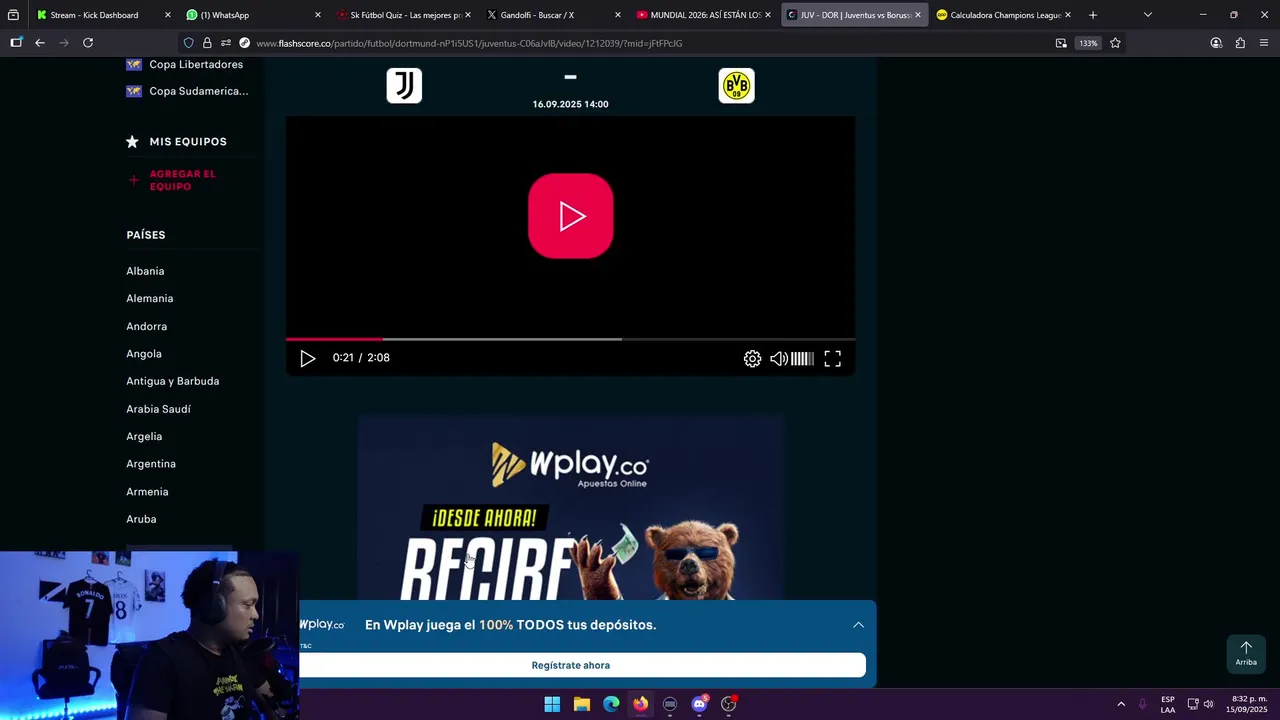This screenshot has width=1280, height=720.
Task: Open OBS Studio from taskbar
Action: pos(729,704)
